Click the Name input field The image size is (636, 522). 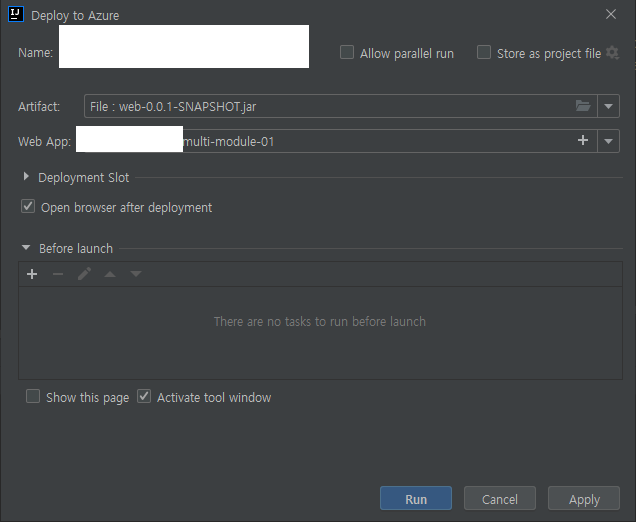(x=184, y=47)
